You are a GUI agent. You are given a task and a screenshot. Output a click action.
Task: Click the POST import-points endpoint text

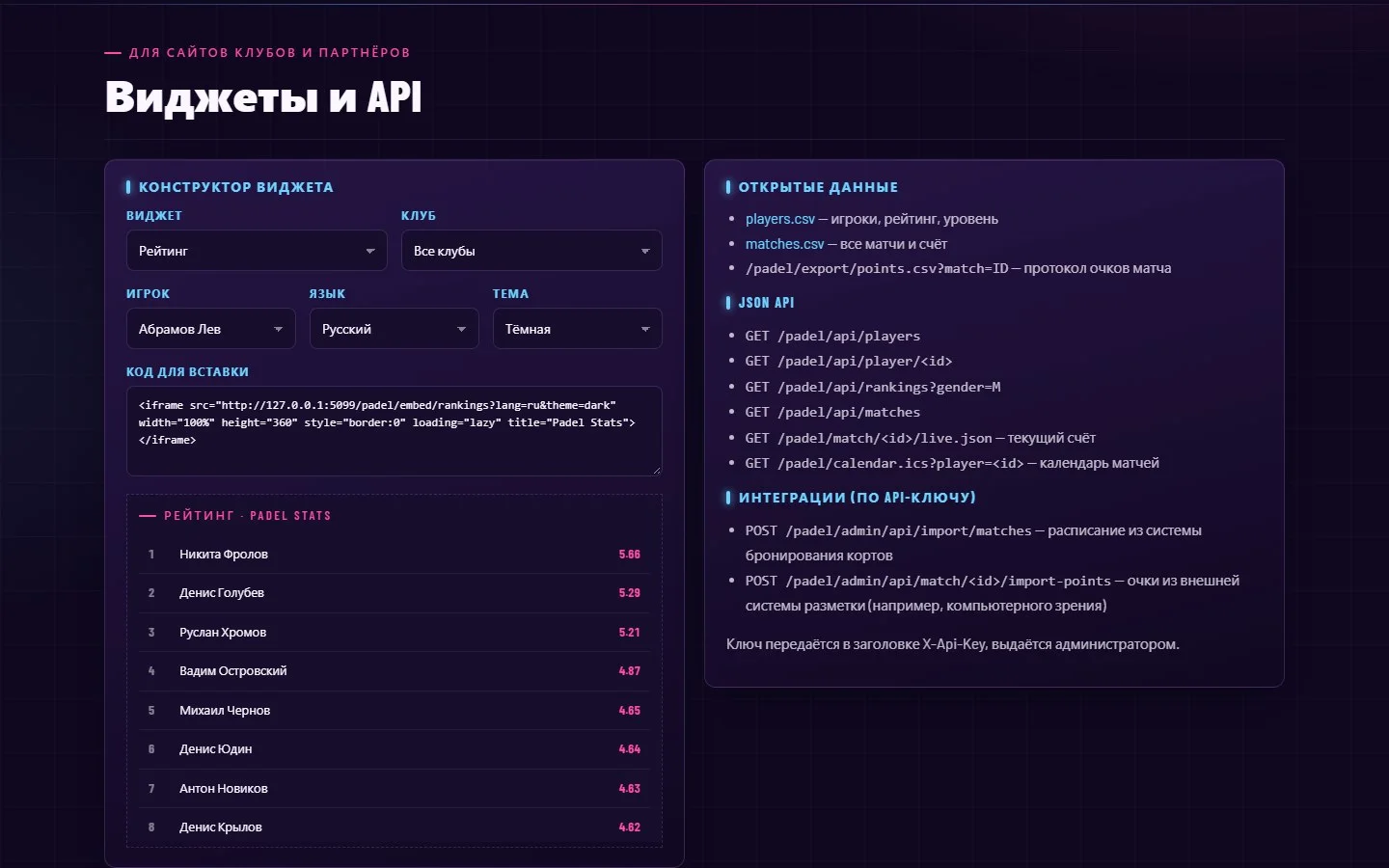[928, 581]
